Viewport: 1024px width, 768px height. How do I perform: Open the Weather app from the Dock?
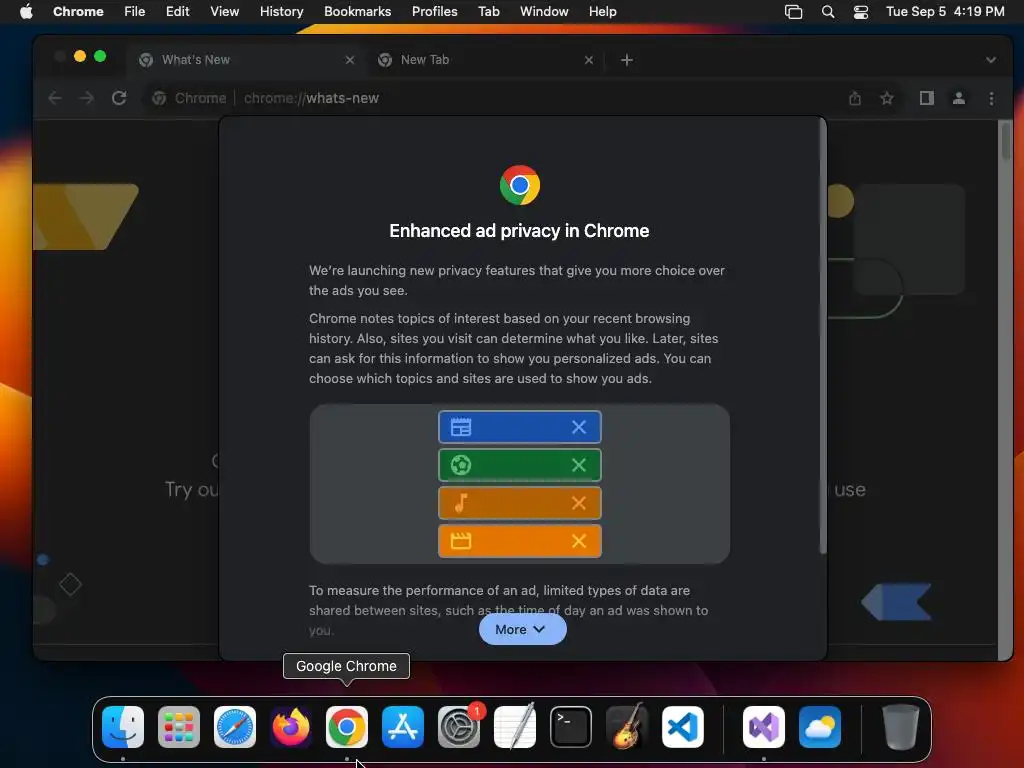820,727
